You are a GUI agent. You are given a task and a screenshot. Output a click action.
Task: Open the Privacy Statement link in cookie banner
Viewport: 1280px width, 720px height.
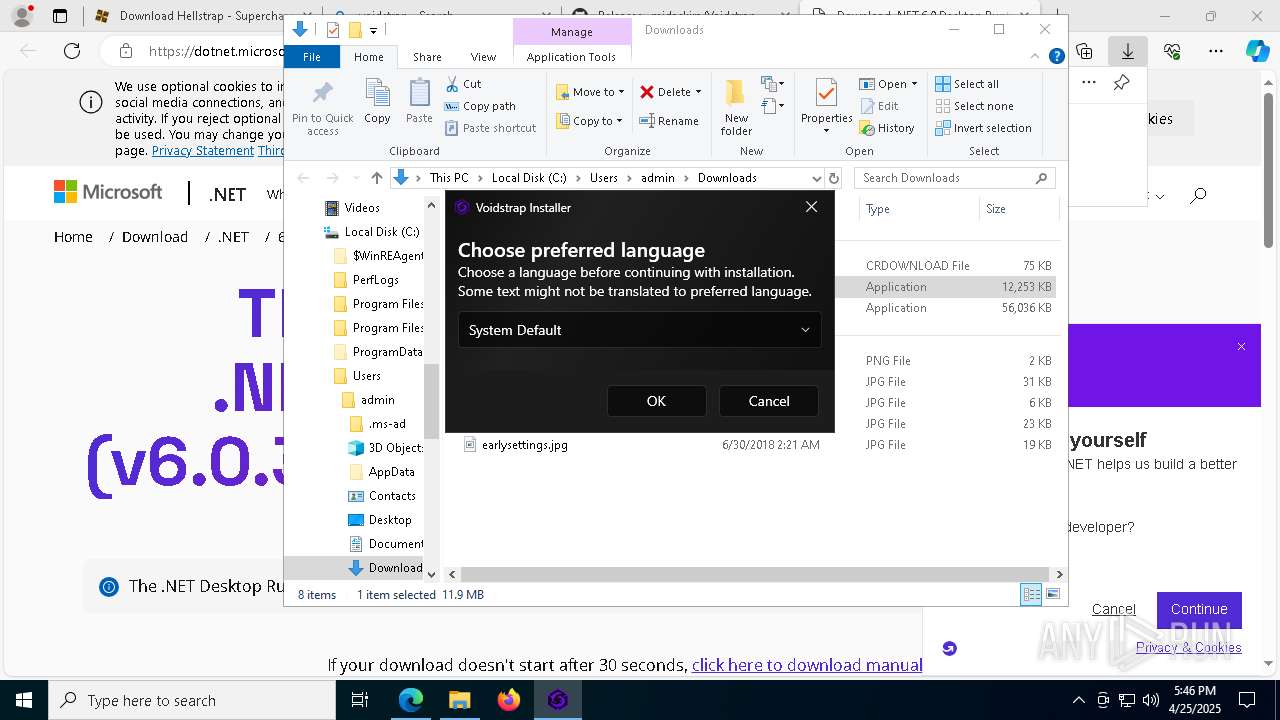click(x=203, y=151)
